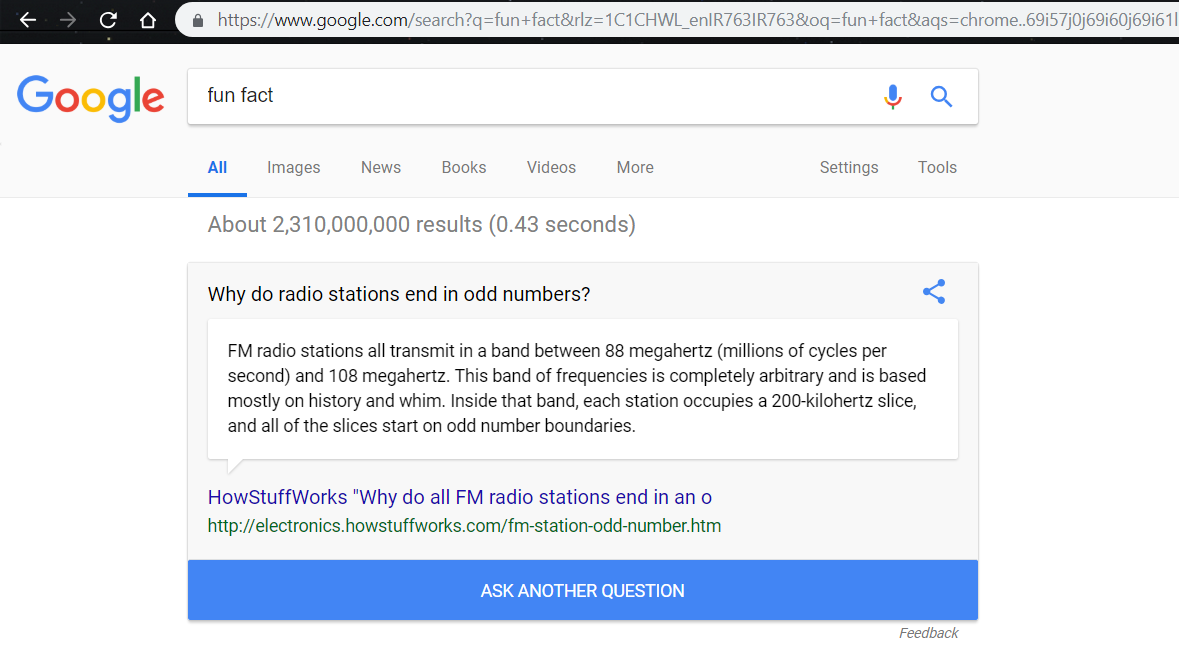Submit search with the magnifier icon
Image resolution: width=1179 pixels, height=663 pixels.
941,96
